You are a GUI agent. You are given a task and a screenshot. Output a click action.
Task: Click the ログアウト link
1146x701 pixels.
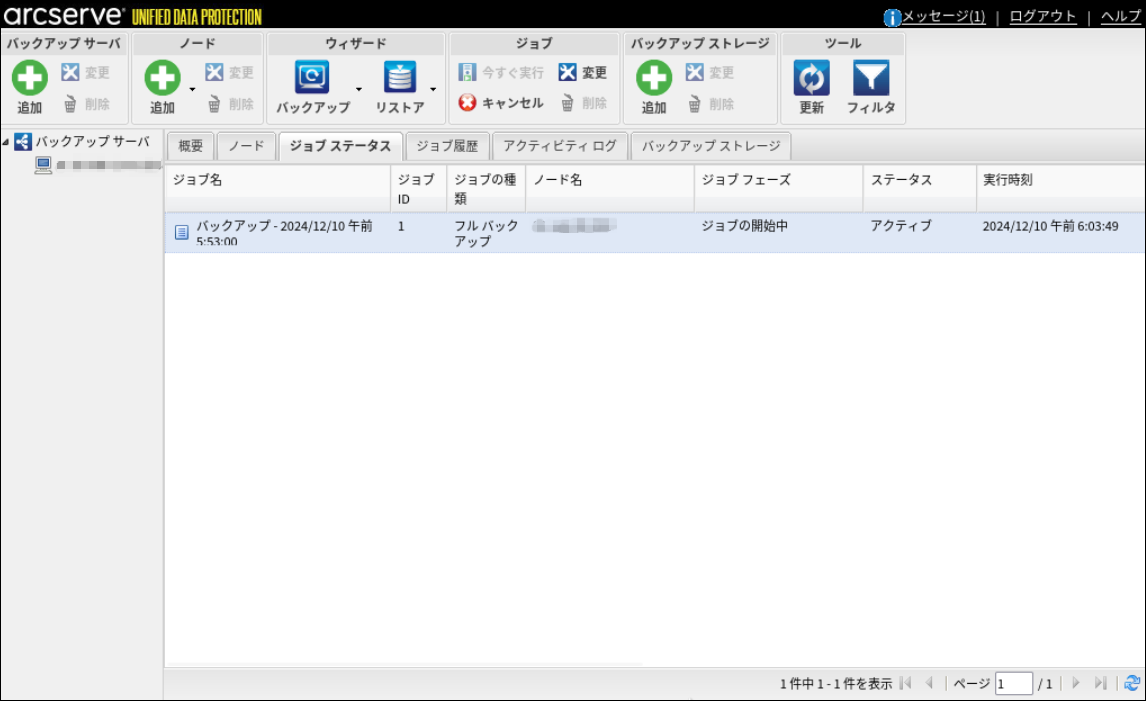(x=1043, y=17)
